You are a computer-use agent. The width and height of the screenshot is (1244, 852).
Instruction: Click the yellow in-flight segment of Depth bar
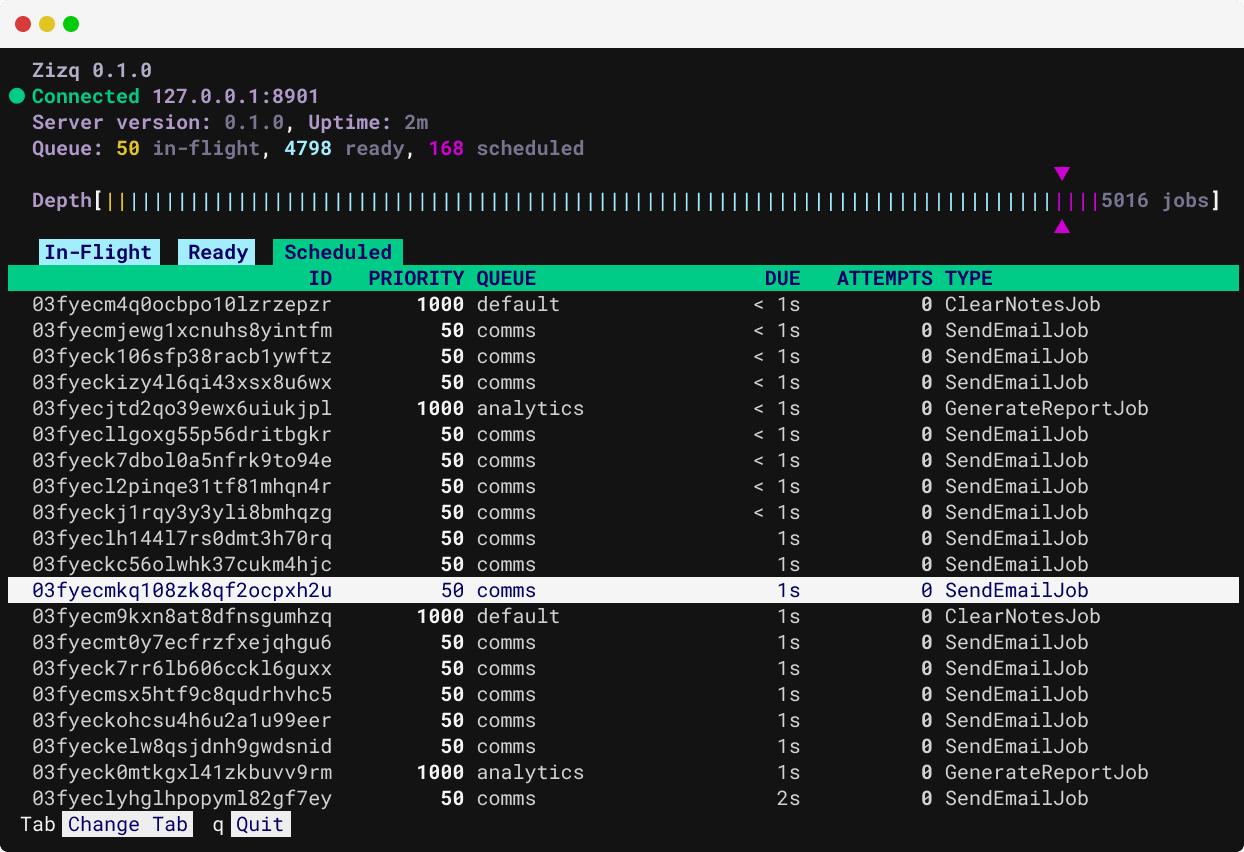(116, 201)
